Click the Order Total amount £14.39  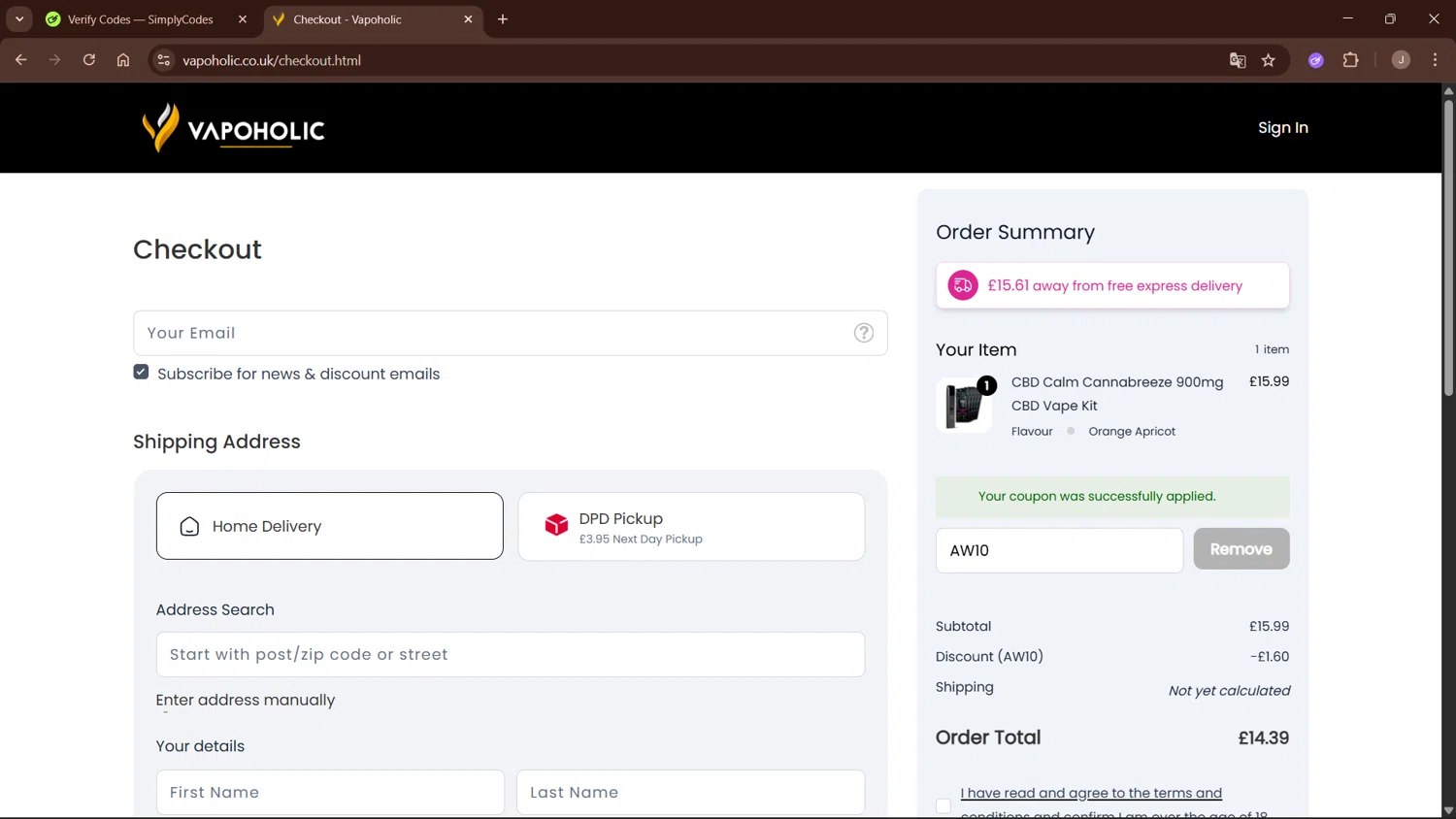point(1264,737)
